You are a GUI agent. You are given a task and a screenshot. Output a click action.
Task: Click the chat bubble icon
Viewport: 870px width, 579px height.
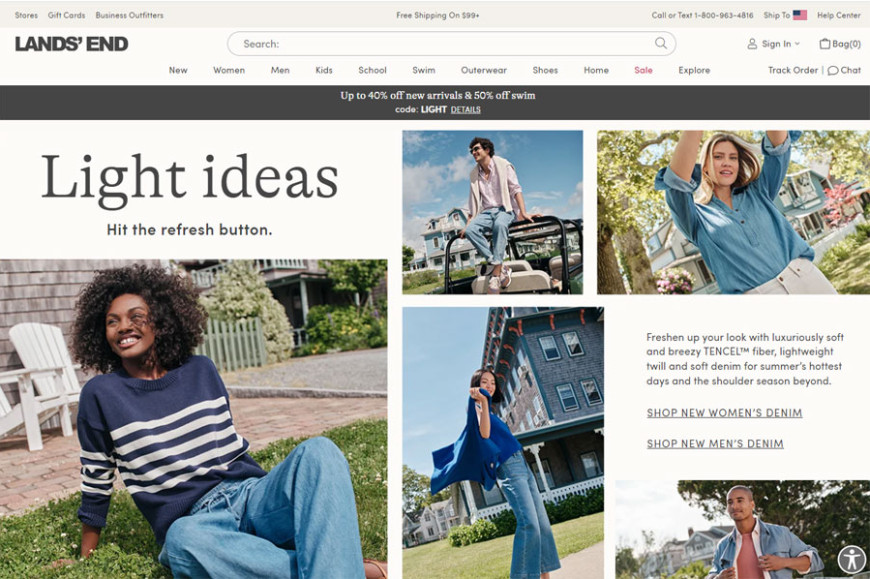coord(832,70)
